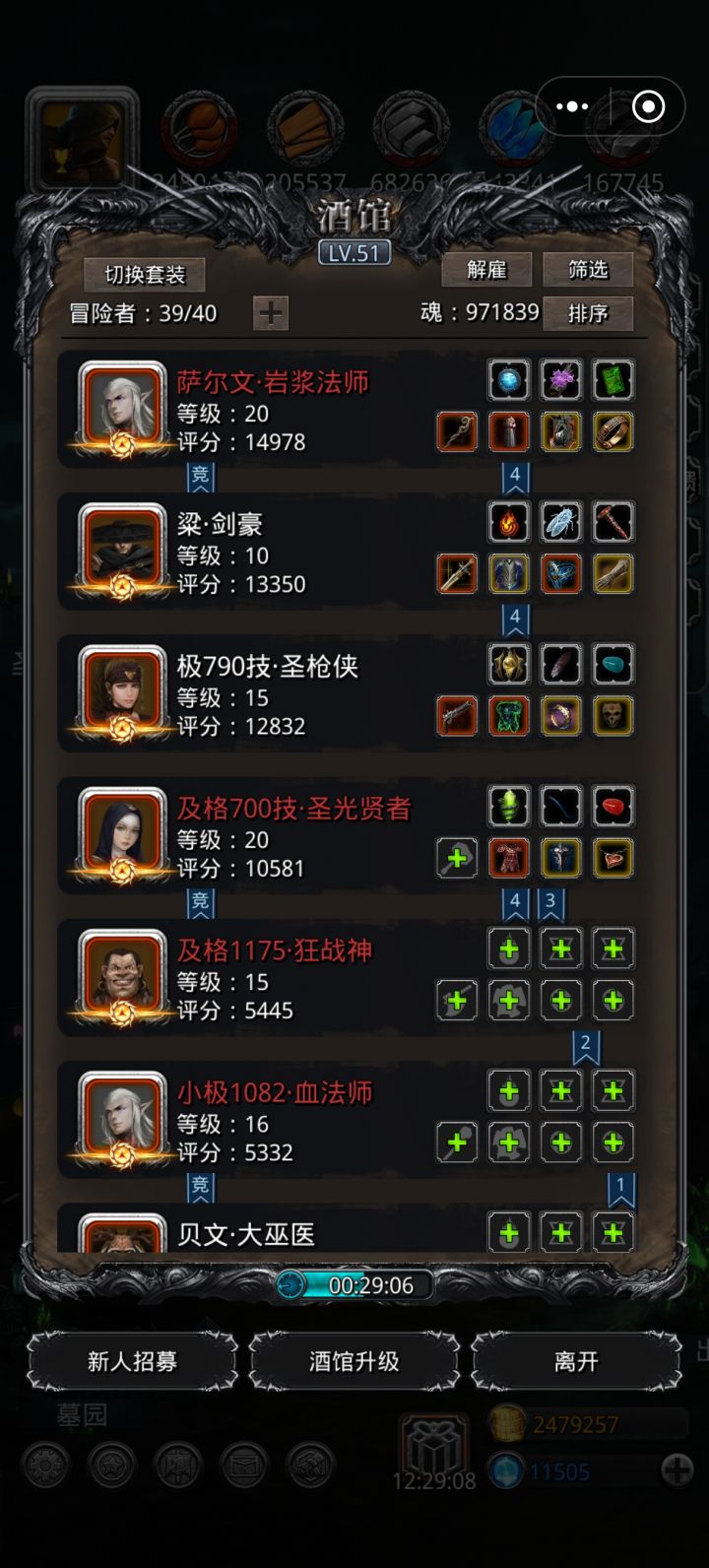The image size is (709, 1568).
Task: Choose the hammer item icon of 梁·剑豪
Action: (613, 522)
